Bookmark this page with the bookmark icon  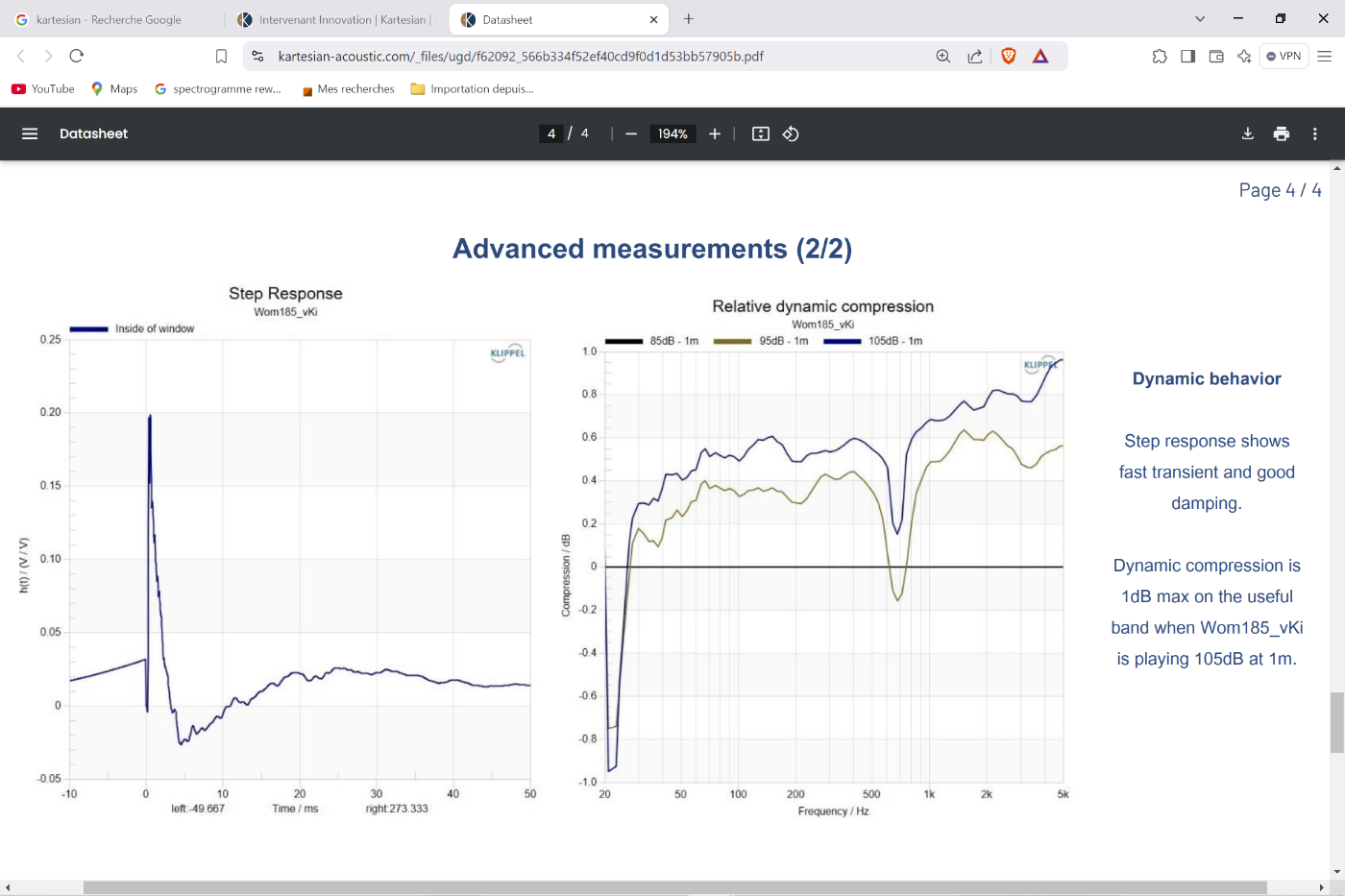pyautogui.click(x=221, y=56)
